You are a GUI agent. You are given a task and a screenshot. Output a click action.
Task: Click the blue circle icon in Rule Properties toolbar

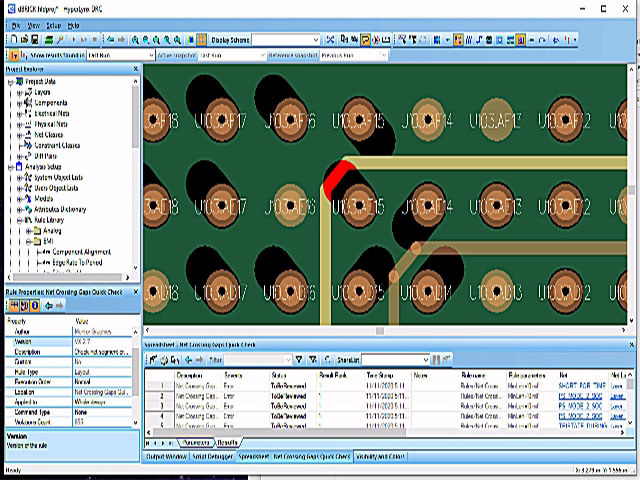click(x=35, y=305)
